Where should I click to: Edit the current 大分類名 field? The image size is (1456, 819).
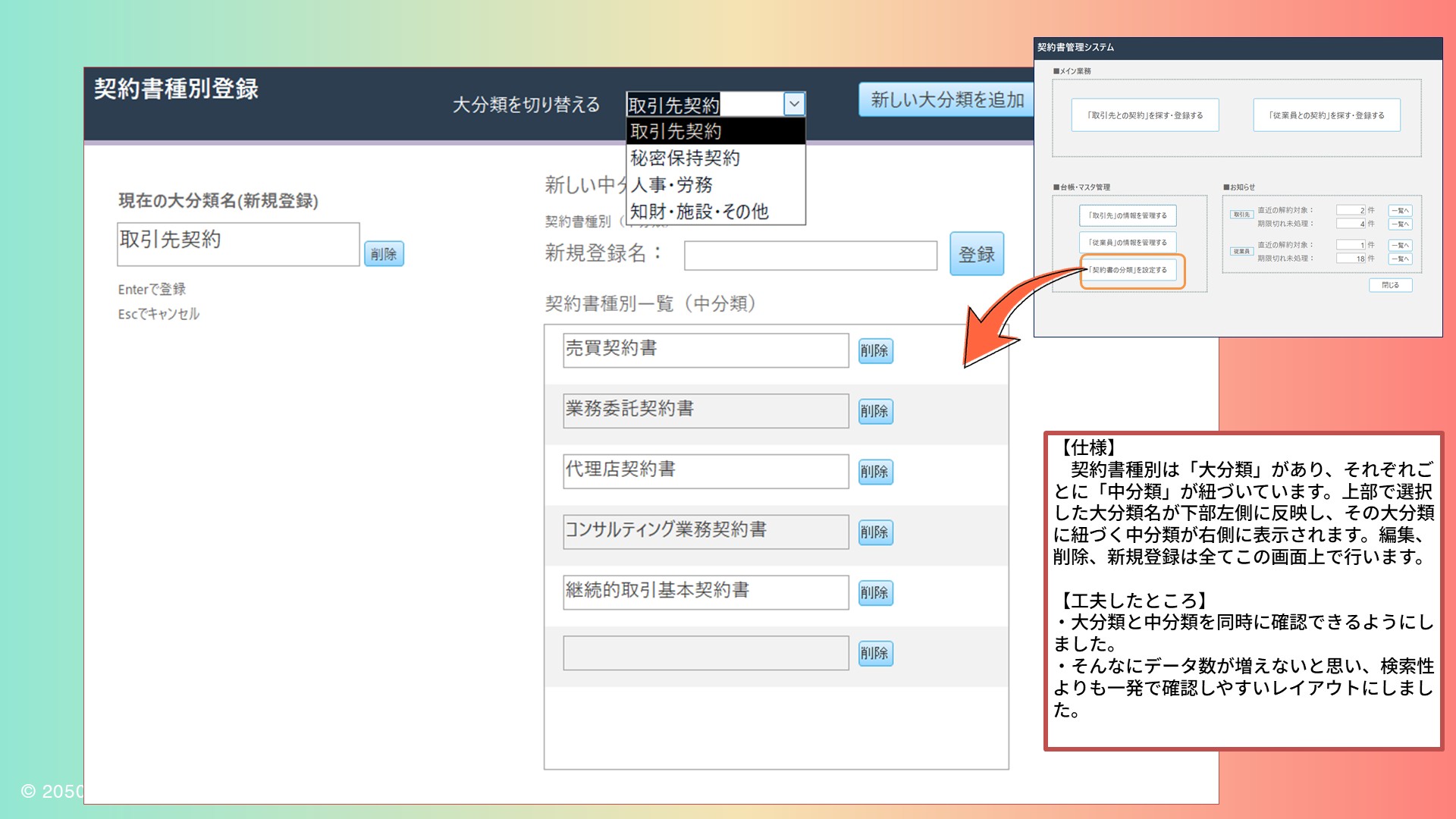(238, 243)
